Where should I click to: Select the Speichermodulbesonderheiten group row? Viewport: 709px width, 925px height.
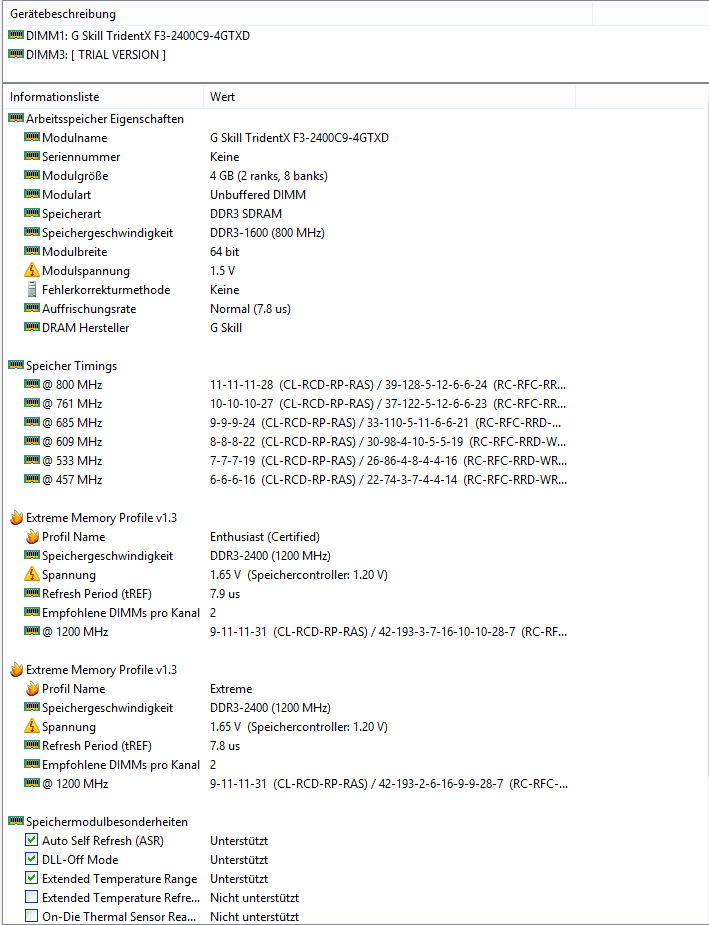click(98, 822)
